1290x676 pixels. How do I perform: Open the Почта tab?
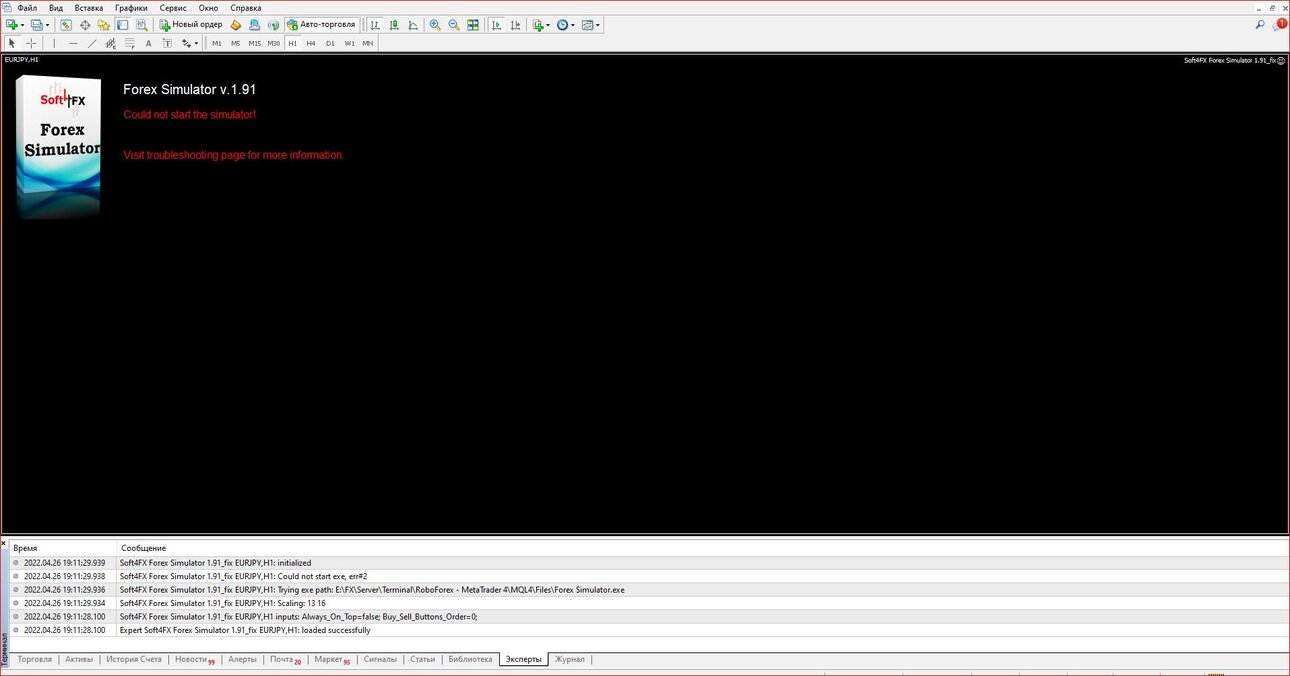click(x=285, y=659)
